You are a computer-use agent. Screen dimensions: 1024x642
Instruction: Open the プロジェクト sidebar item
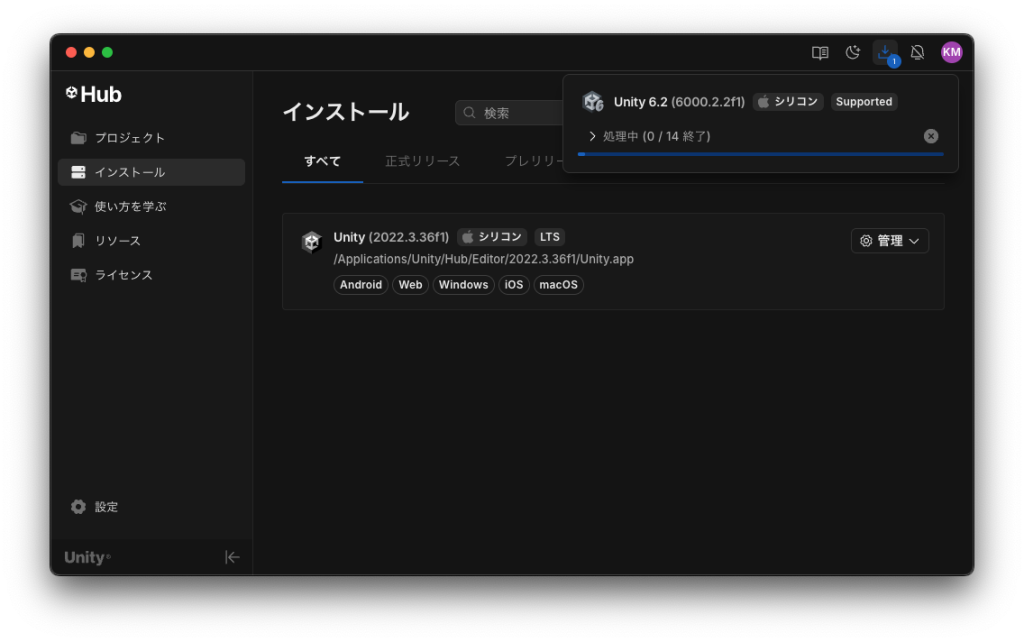click(151, 138)
